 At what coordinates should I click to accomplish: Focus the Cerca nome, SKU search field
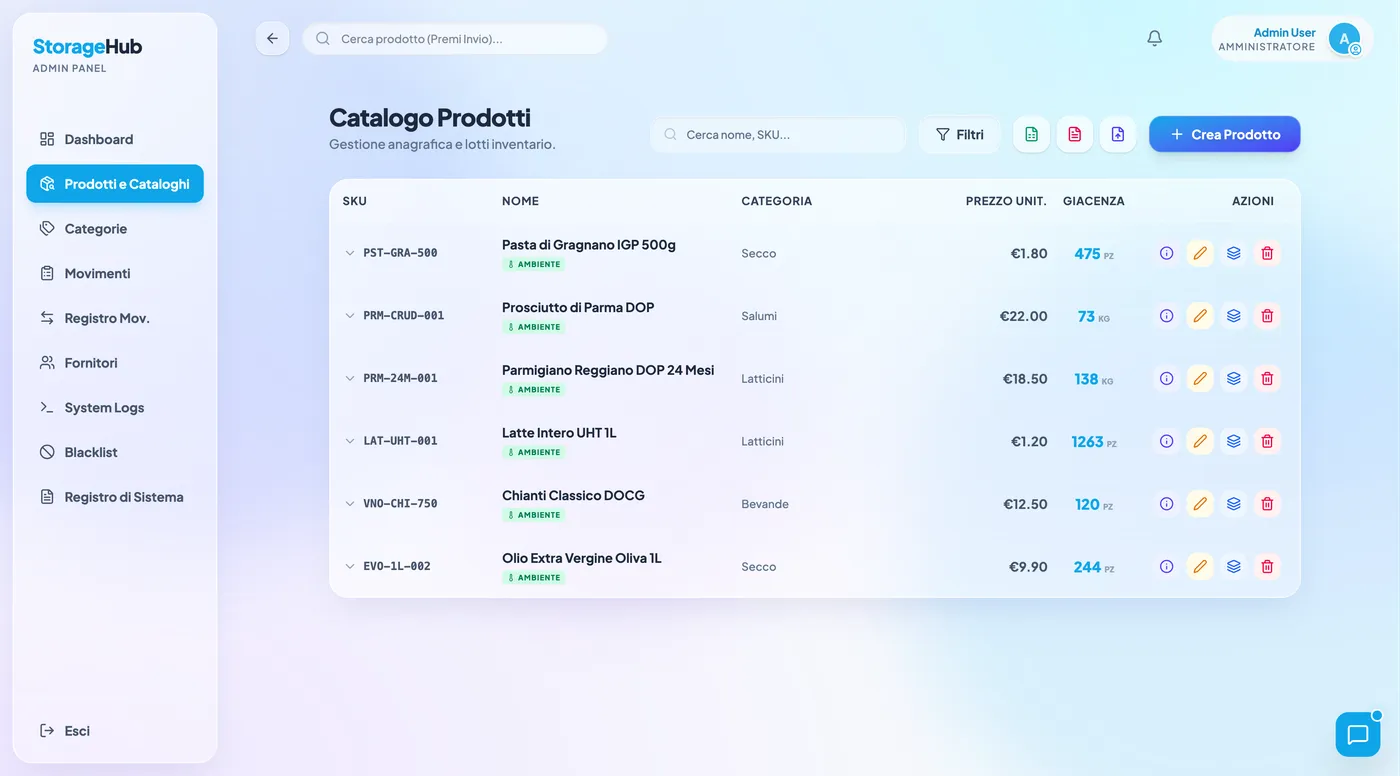(x=778, y=135)
